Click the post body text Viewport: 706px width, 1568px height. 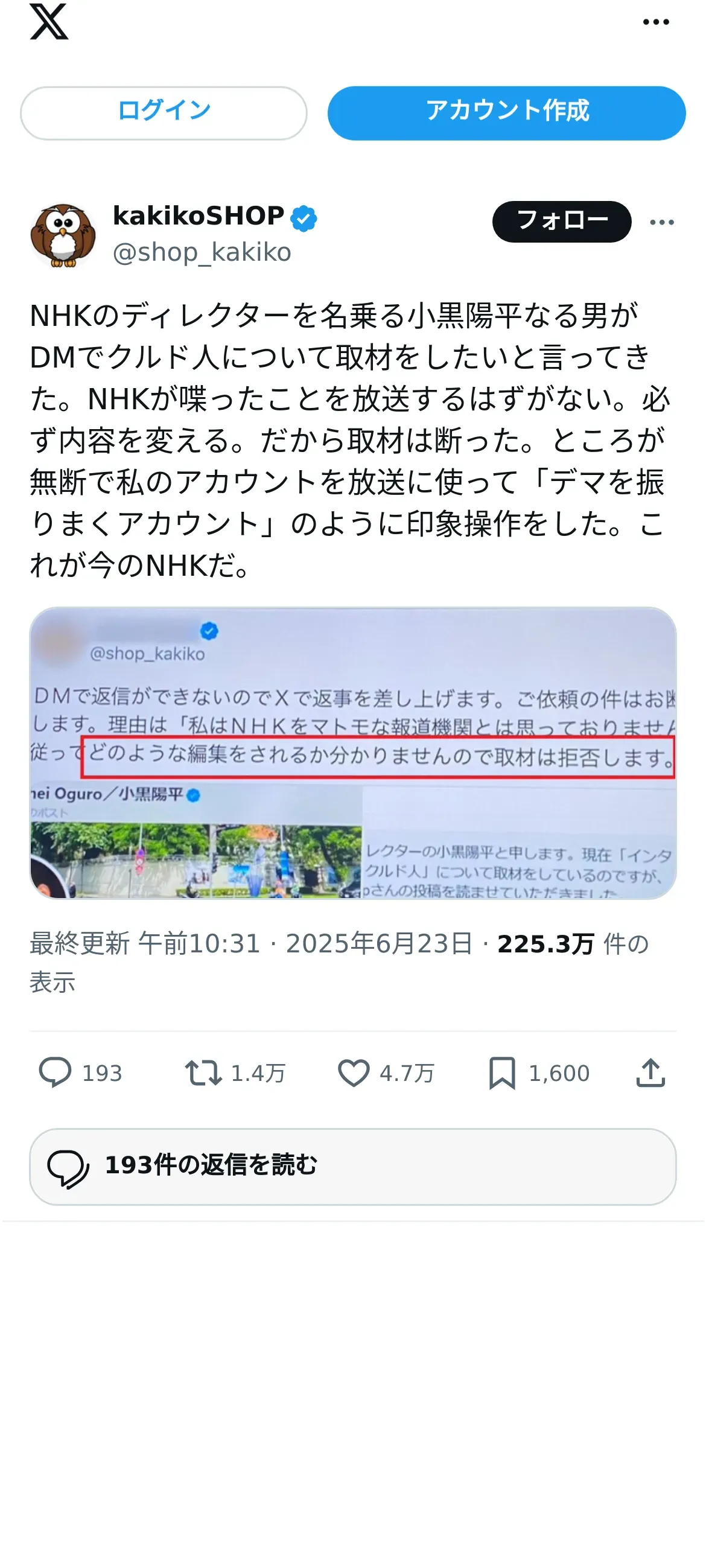[x=350, y=440]
